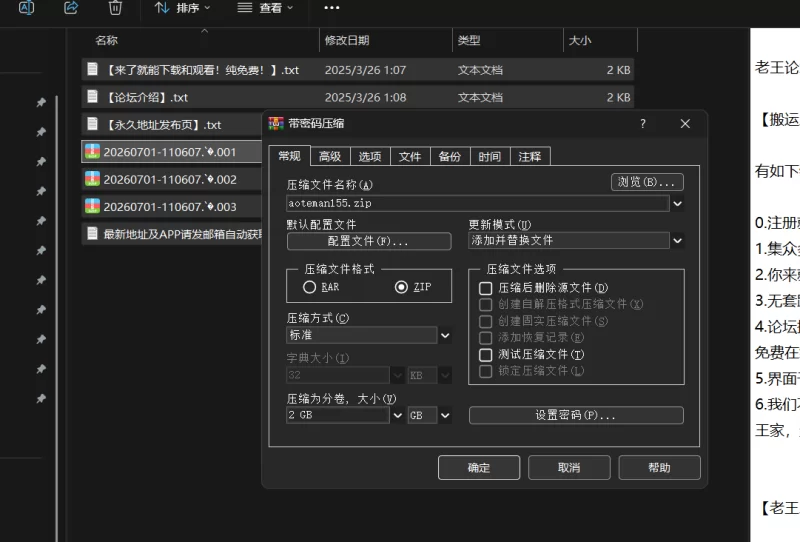Expand the volume size preset dropdown arrow
The height and width of the screenshot is (542, 800).
click(397, 415)
